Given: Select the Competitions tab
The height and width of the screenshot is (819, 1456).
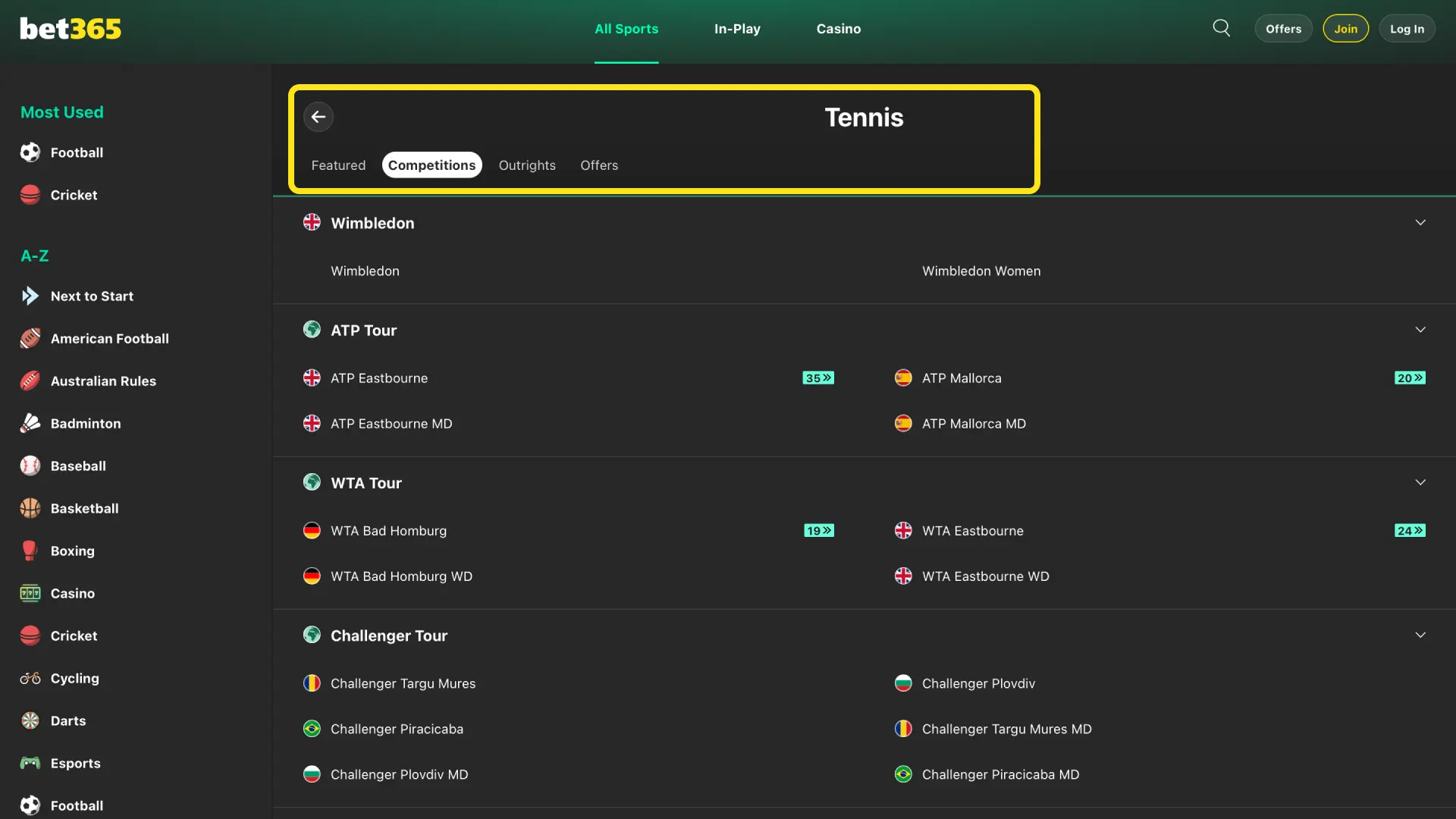Looking at the screenshot, I should pos(431,165).
